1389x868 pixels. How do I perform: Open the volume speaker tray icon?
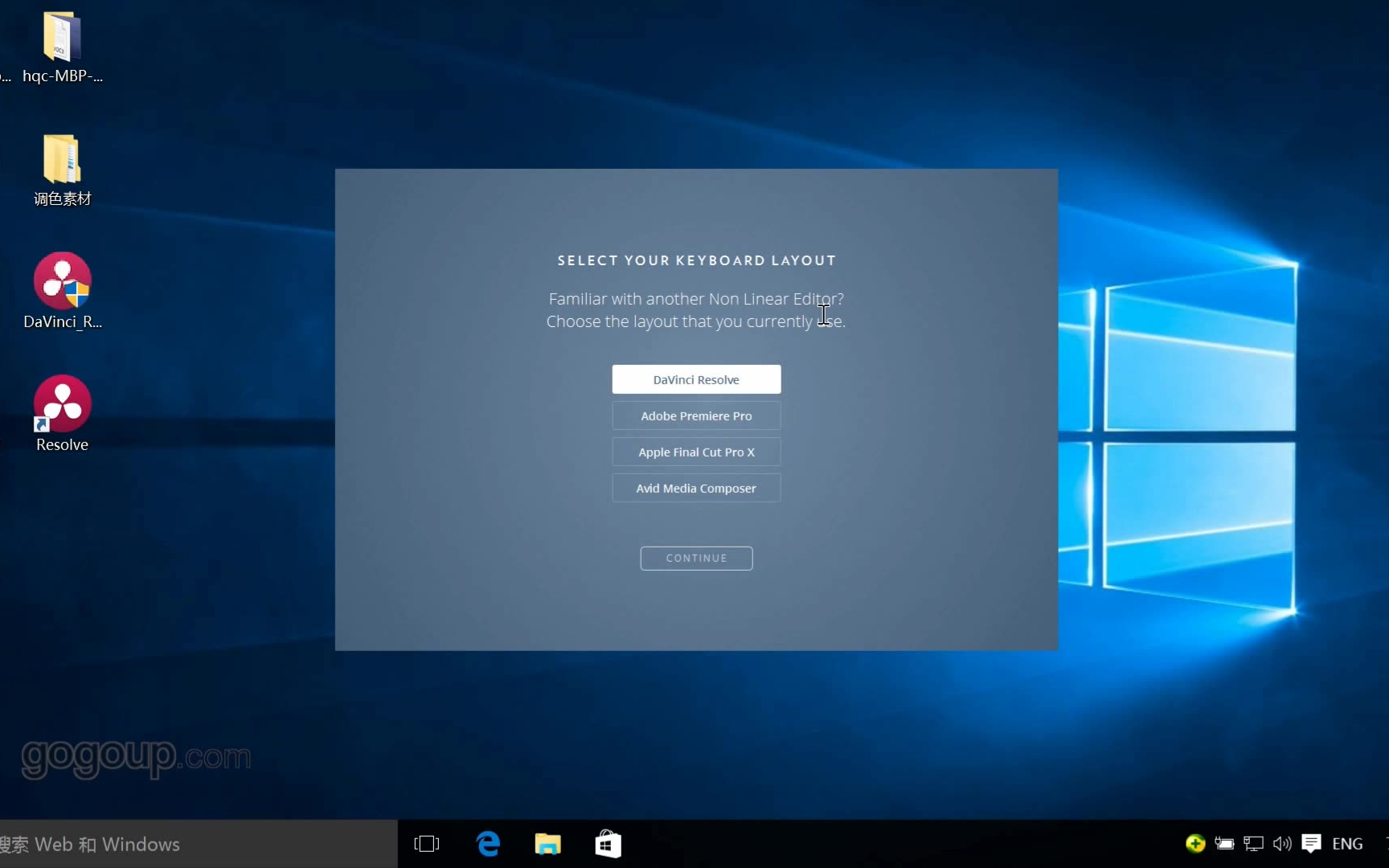(1282, 843)
